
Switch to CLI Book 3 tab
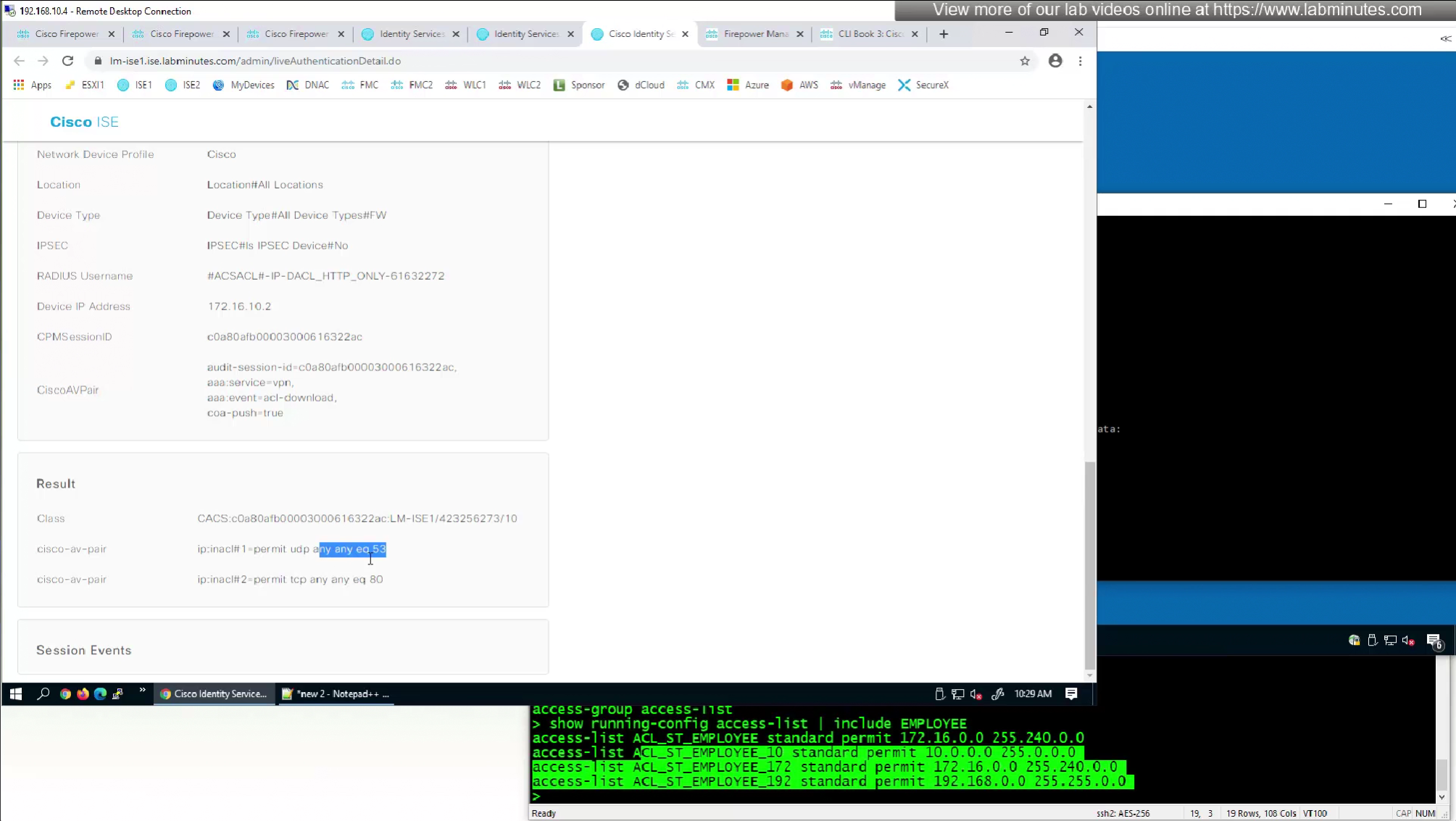click(869, 34)
